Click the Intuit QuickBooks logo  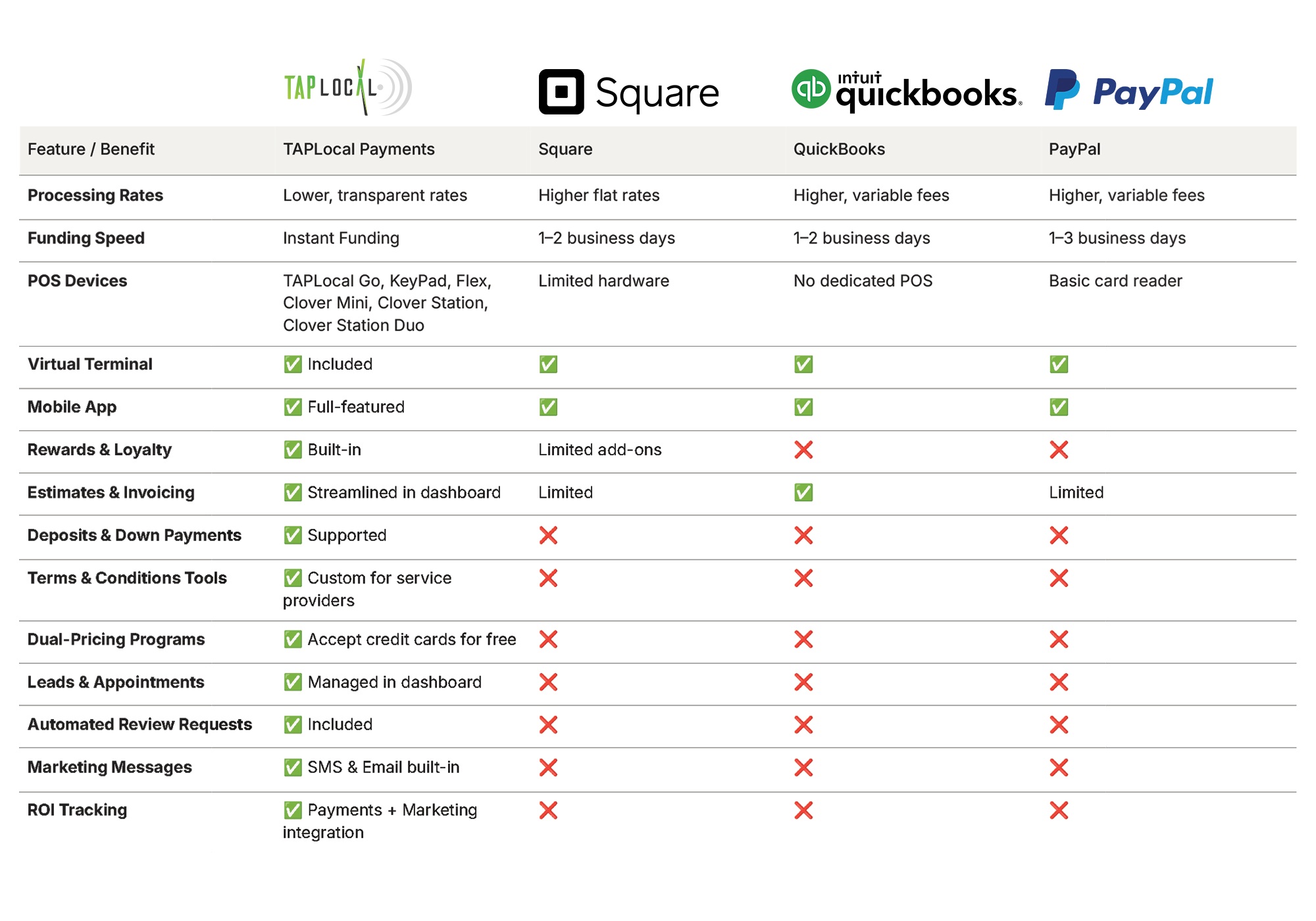pyautogui.click(x=906, y=91)
